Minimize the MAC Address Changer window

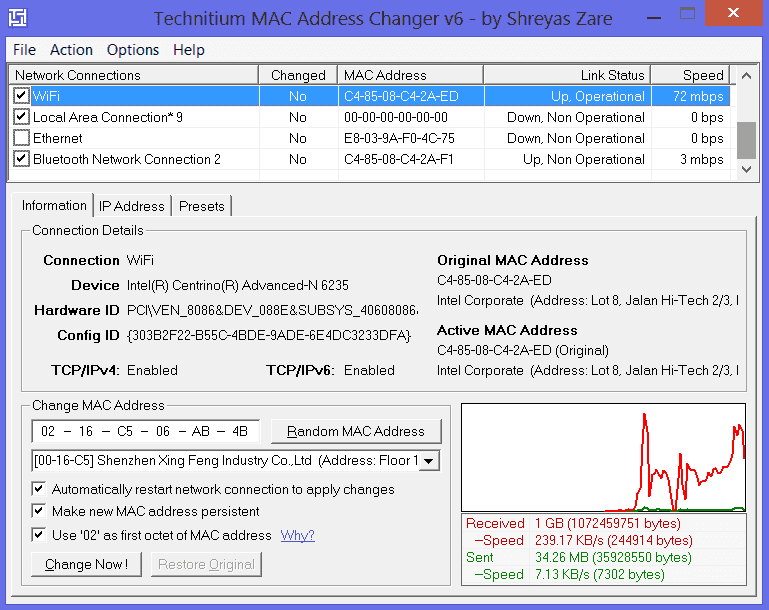tap(654, 16)
